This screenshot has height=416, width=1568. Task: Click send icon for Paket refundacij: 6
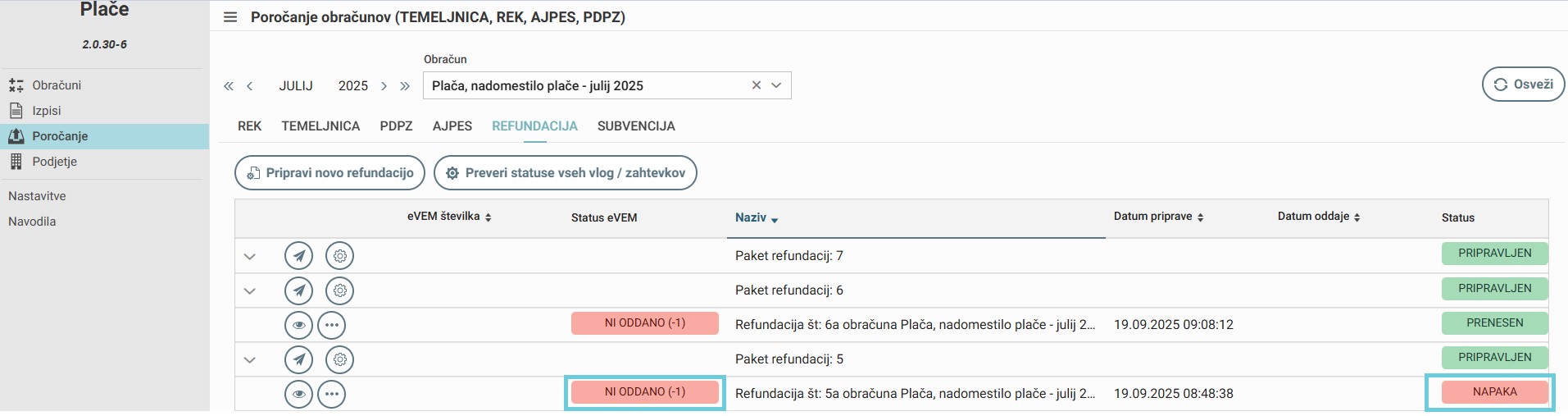coord(298,290)
